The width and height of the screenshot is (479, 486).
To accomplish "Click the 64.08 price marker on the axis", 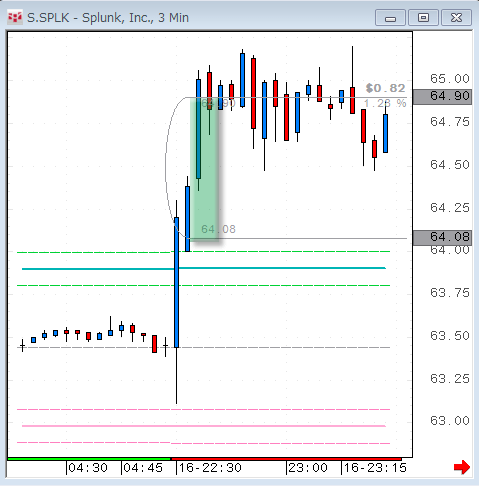I will tap(442, 238).
